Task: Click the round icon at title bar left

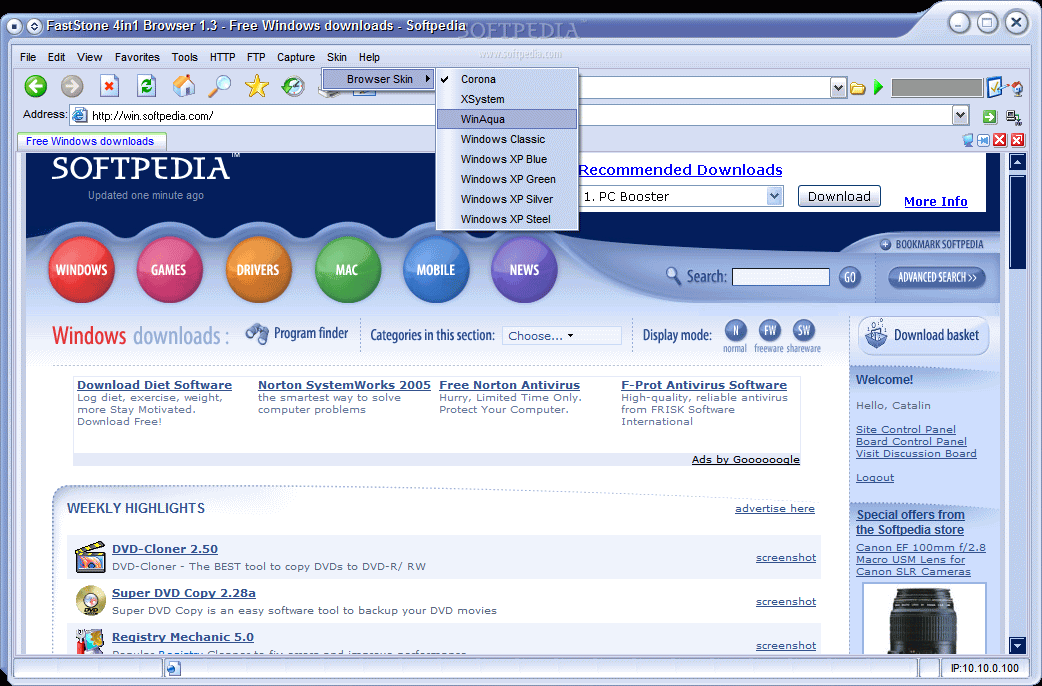Action: pos(15,27)
